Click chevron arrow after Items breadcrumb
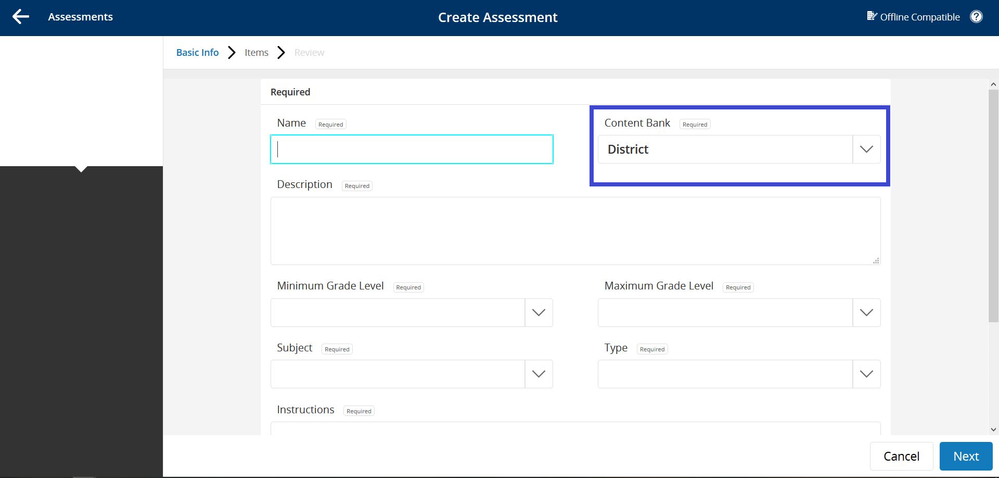This screenshot has height=478, width=999. [281, 53]
